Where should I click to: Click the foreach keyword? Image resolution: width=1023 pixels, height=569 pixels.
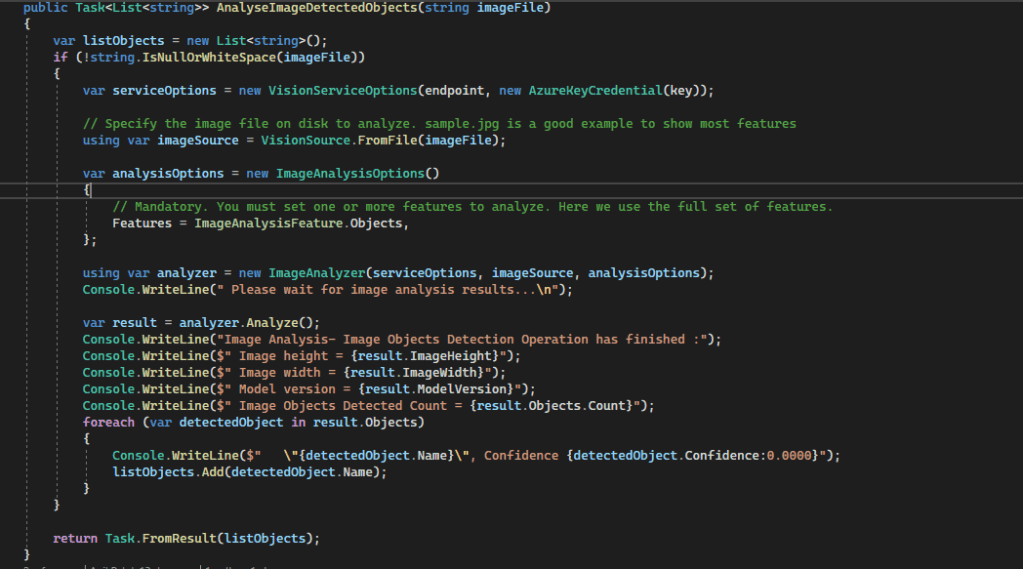(108, 422)
